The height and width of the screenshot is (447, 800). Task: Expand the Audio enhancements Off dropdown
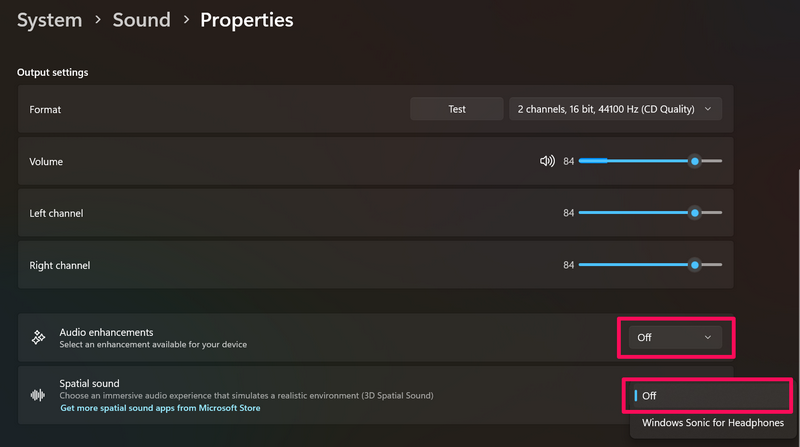pos(675,338)
